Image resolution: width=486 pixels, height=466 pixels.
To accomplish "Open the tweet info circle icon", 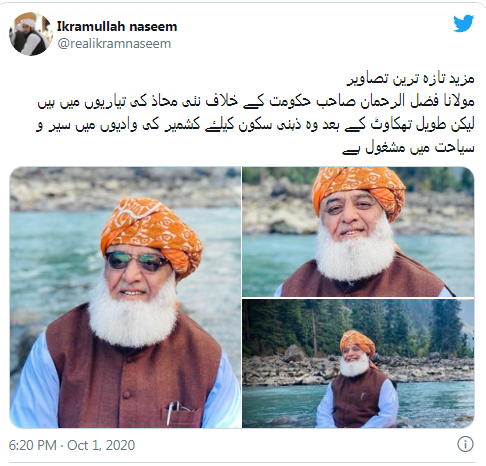I will tap(465, 444).
